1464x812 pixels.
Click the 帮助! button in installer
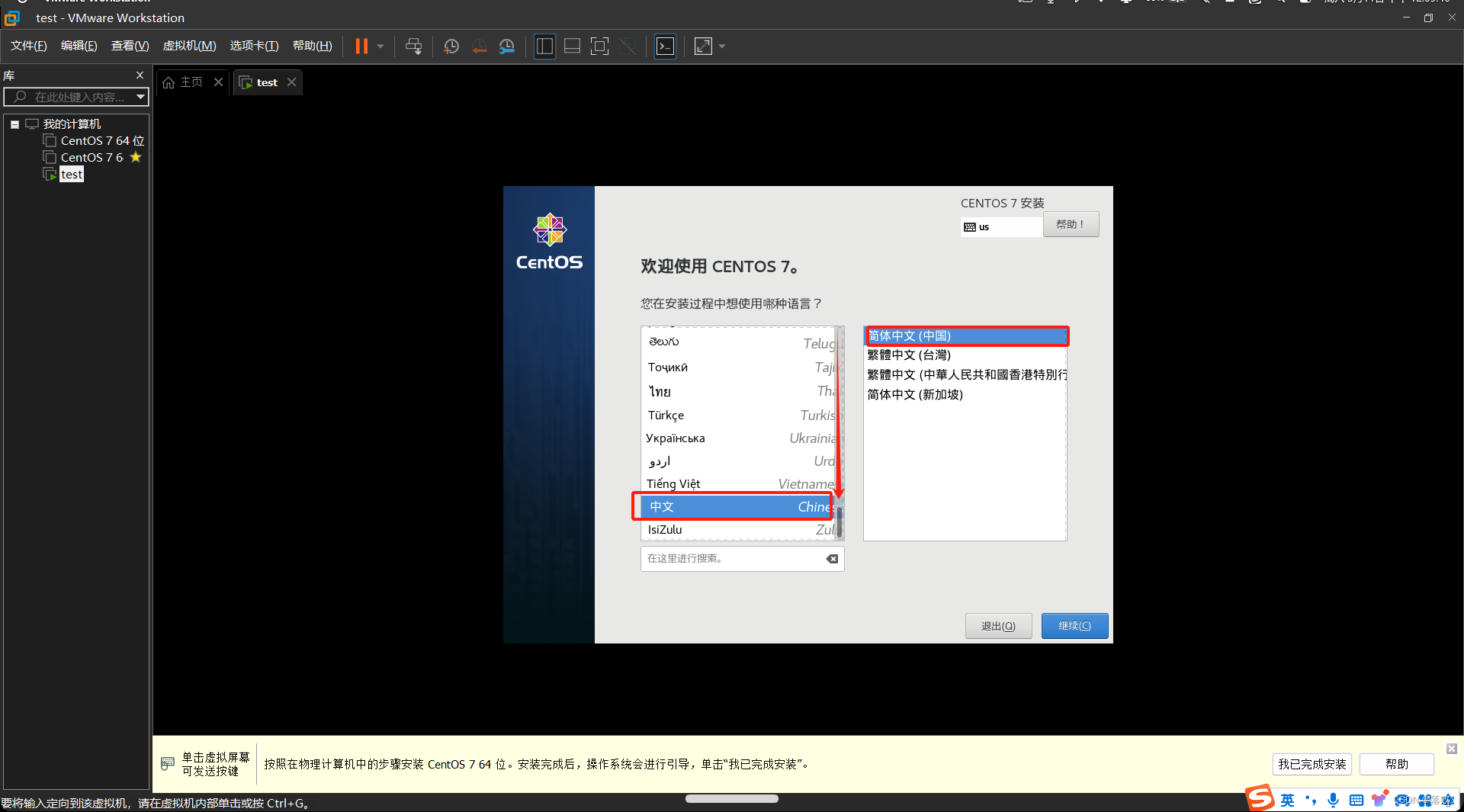(x=1071, y=224)
